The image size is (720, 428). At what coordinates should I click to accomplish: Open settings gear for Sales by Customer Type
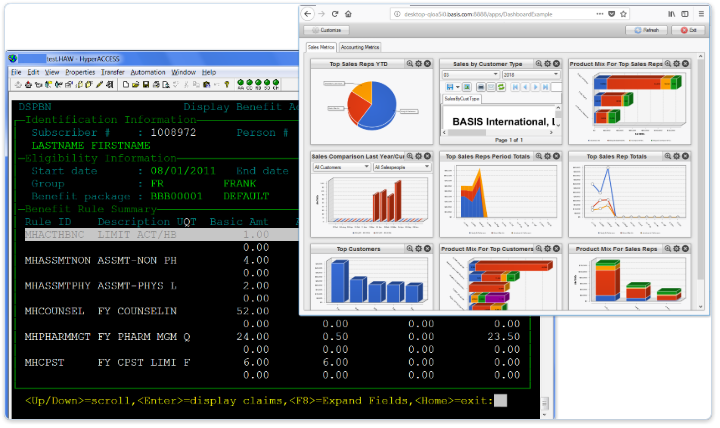click(x=547, y=63)
